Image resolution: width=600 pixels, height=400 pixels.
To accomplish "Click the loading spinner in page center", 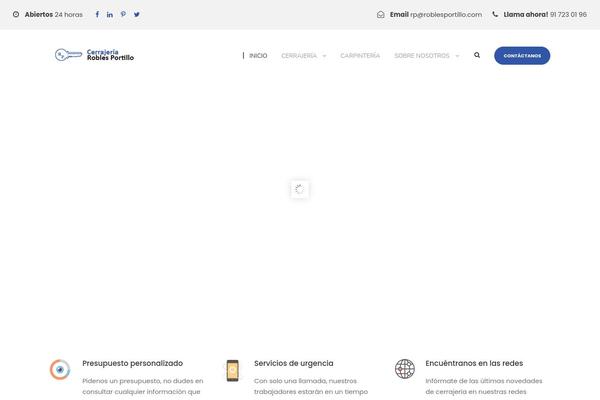I will pos(300,189).
